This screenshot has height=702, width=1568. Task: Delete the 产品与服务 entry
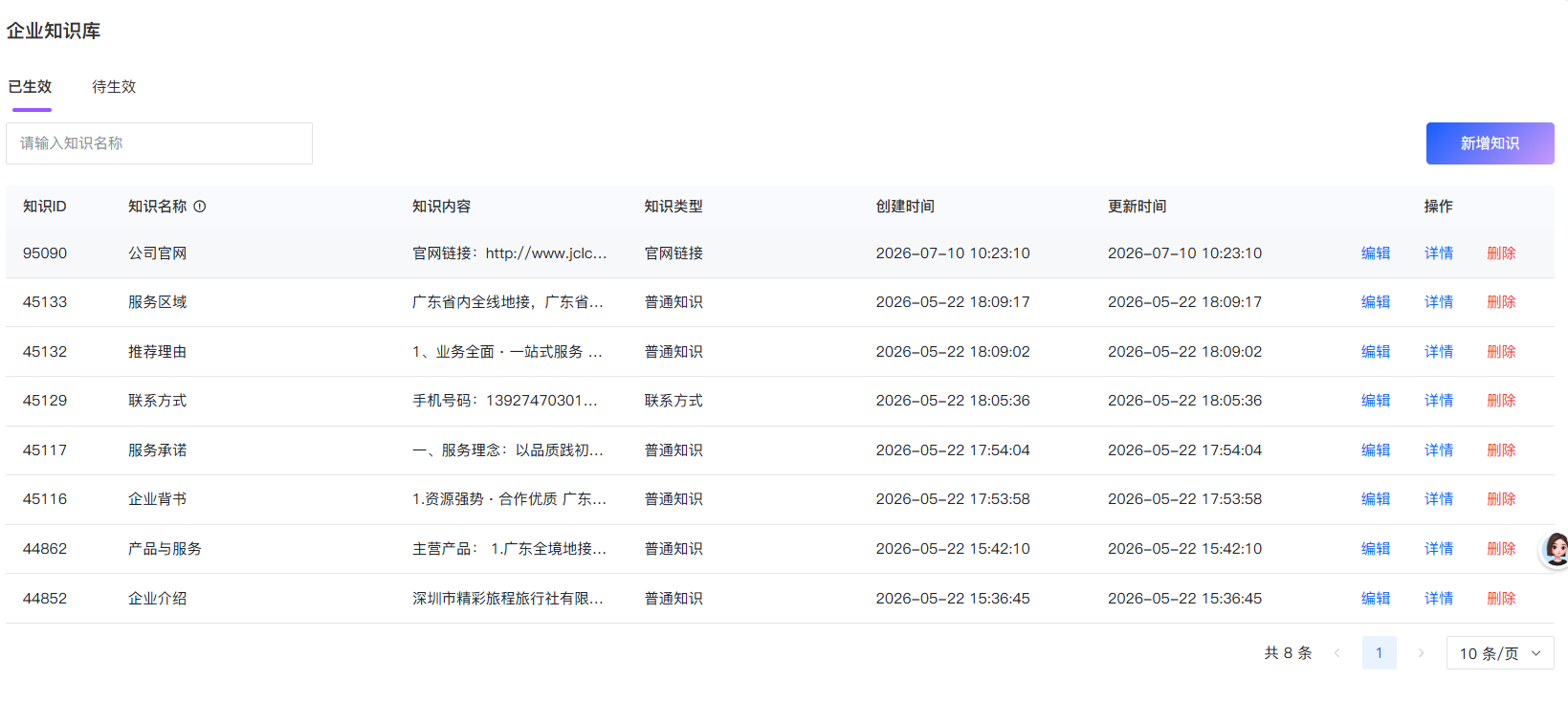pyautogui.click(x=1501, y=549)
